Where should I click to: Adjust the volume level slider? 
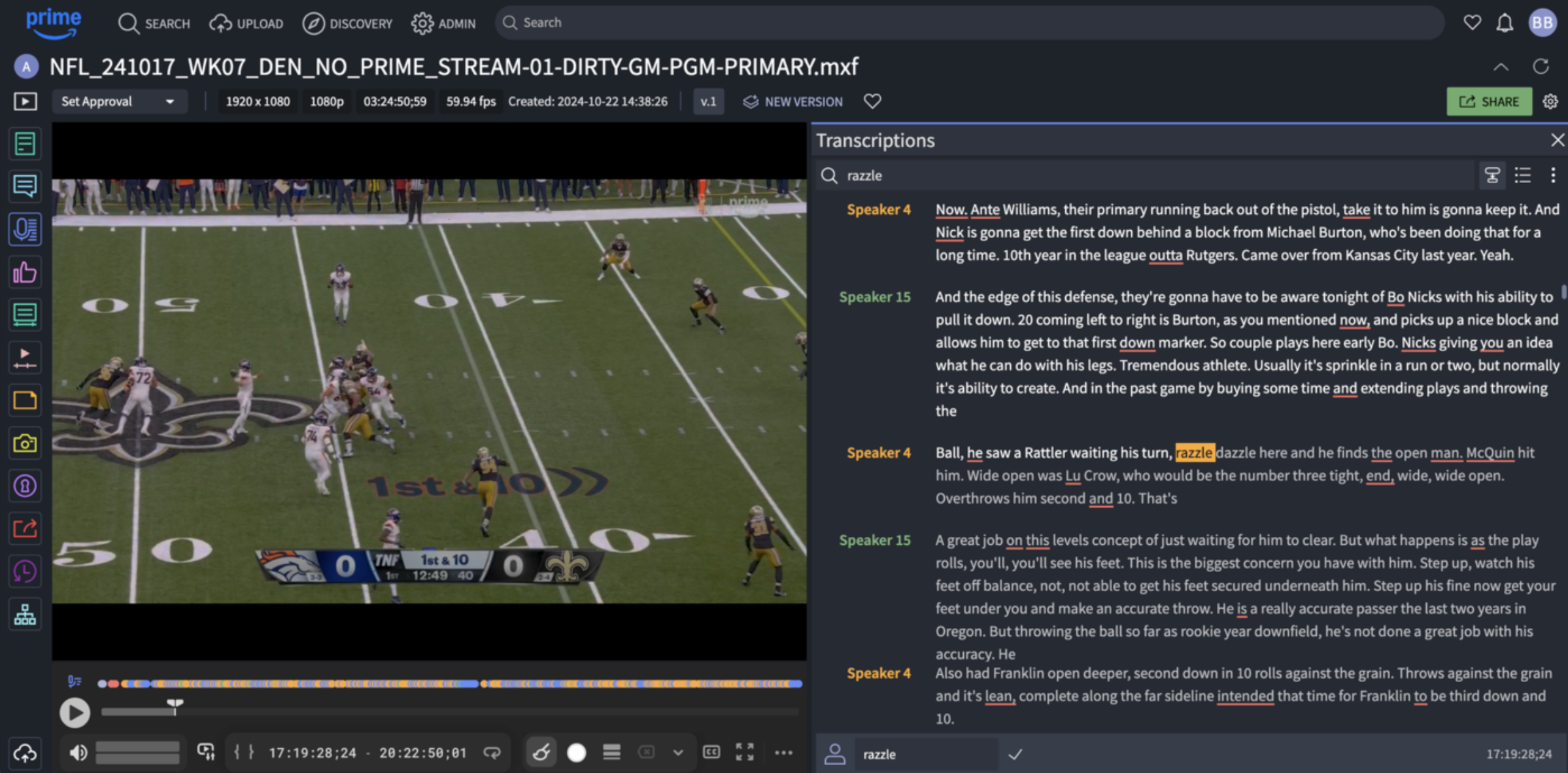click(x=137, y=753)
